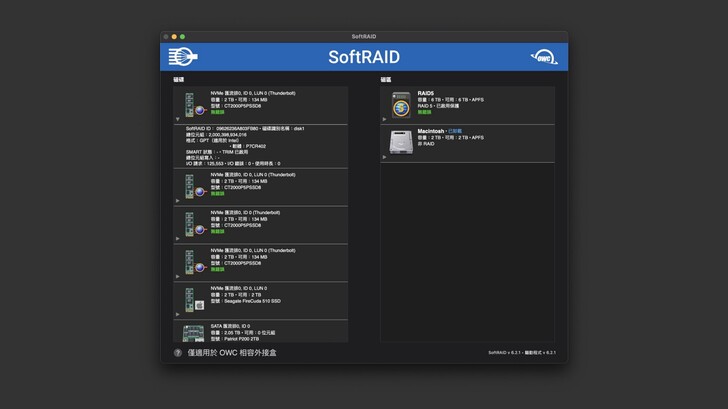Click the large "SoftRAID" banner heading
Viewport: 728px width, 409px height.
coord(364,57)
